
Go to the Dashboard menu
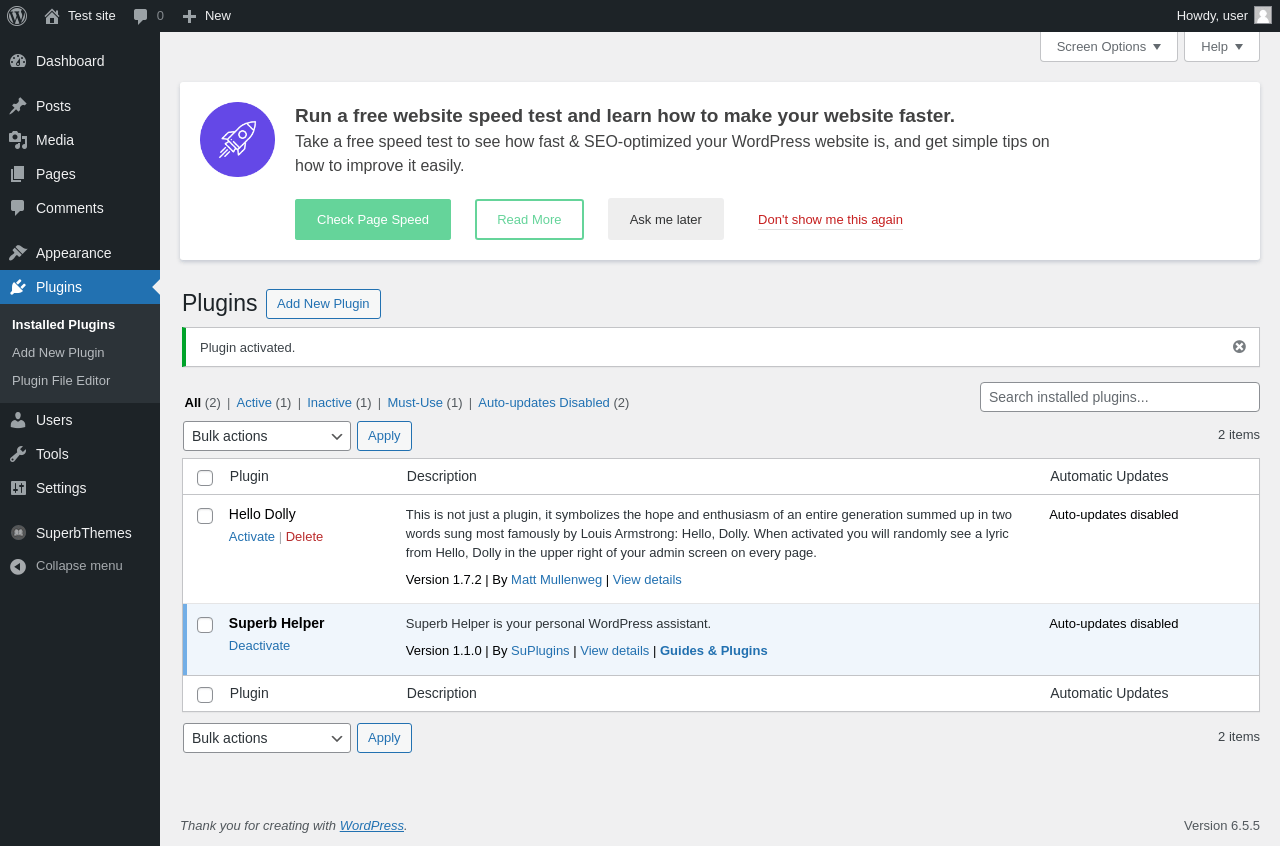coord(80,61)
